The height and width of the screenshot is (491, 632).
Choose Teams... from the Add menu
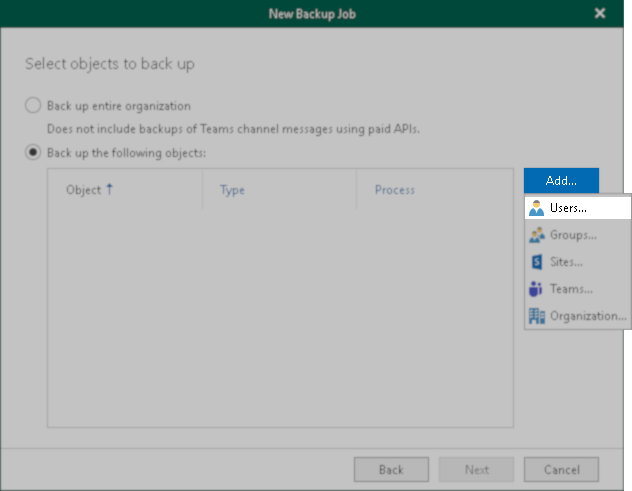click(578, 289)
